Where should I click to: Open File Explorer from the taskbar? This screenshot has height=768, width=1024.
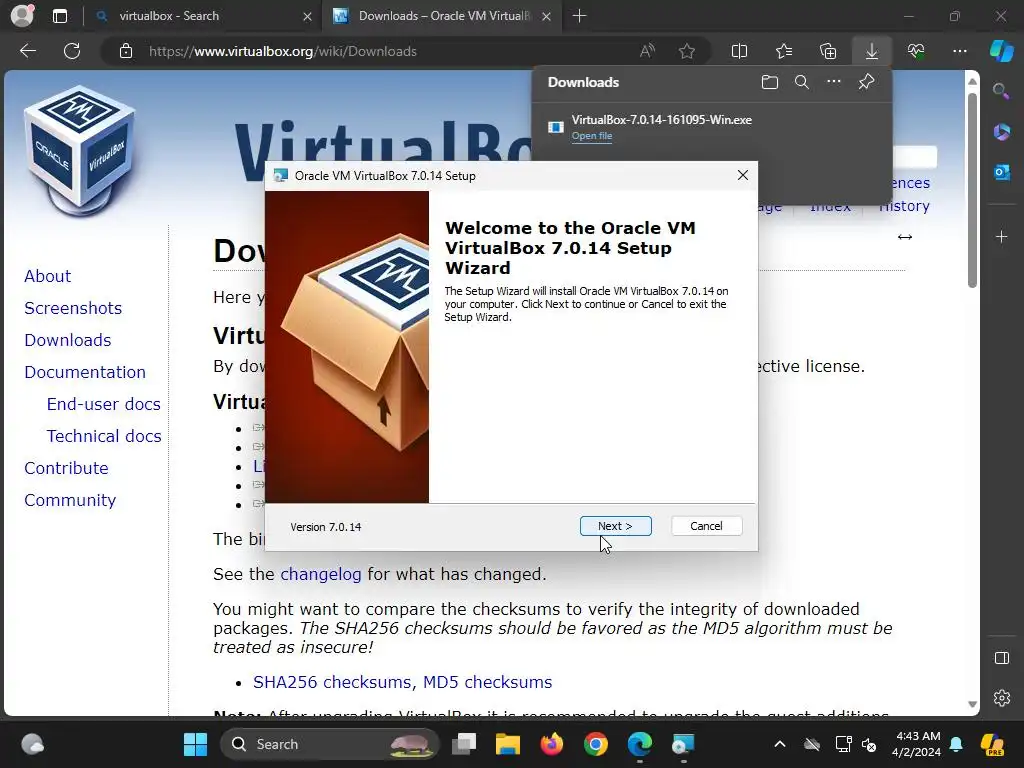(507, 744)
